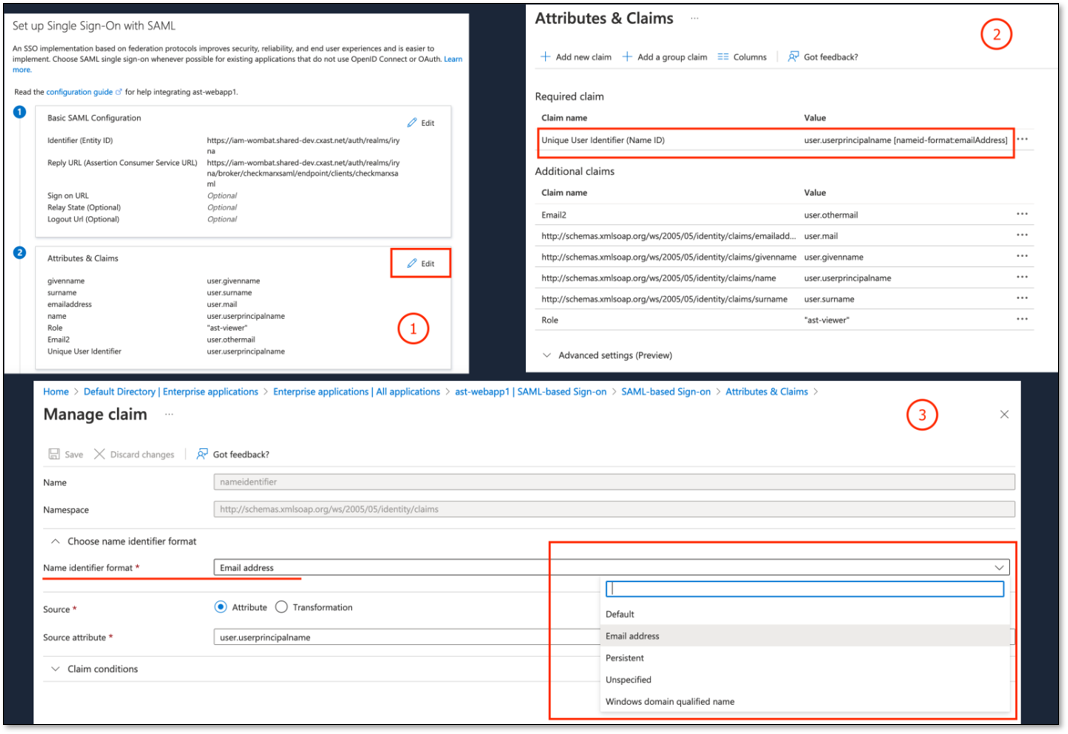The width and height of the screenshot is (1068, 734).
Task: Open the Learn more link
Action: pyautogui.click(x=453, y=59)
